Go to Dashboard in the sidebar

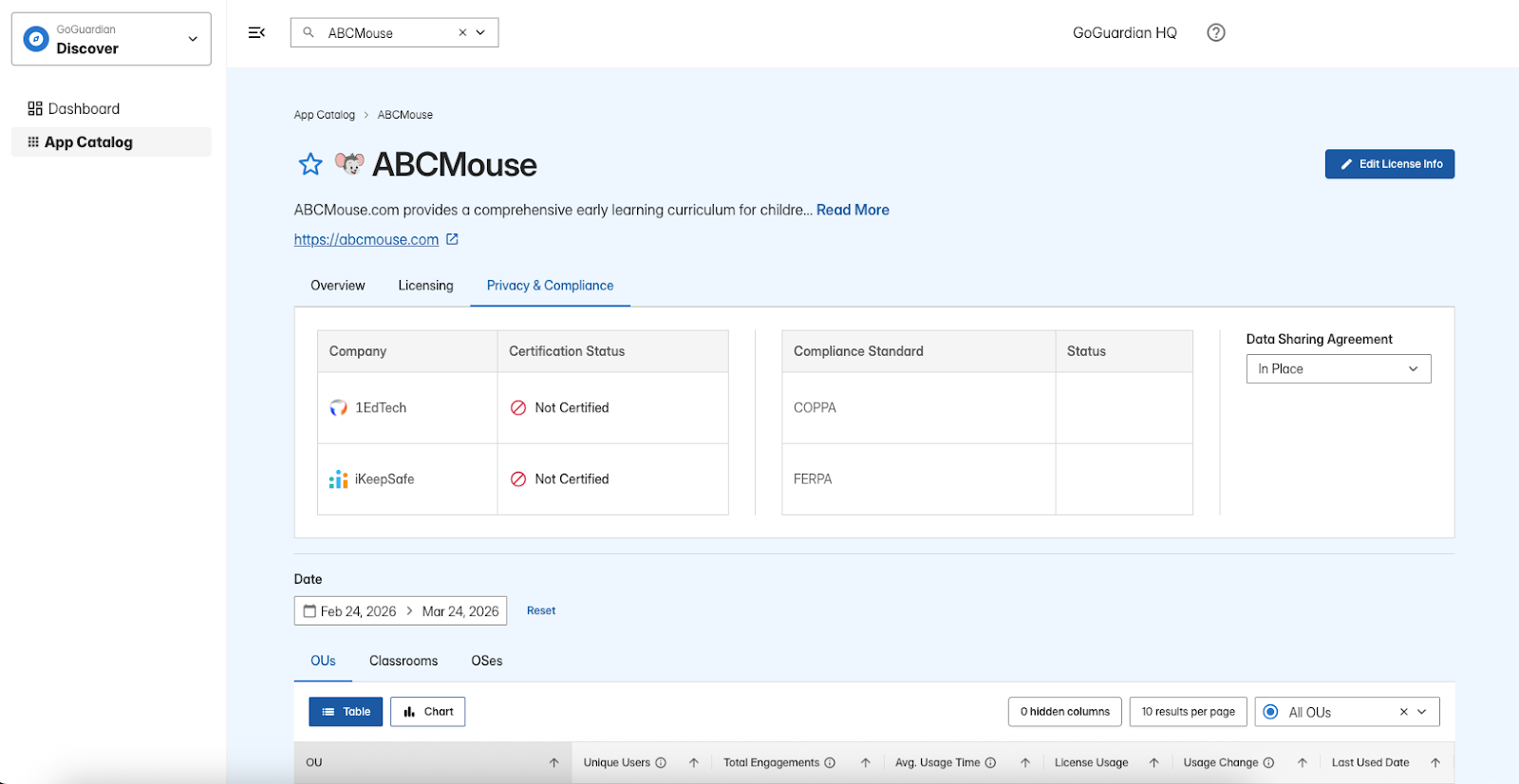111,108
